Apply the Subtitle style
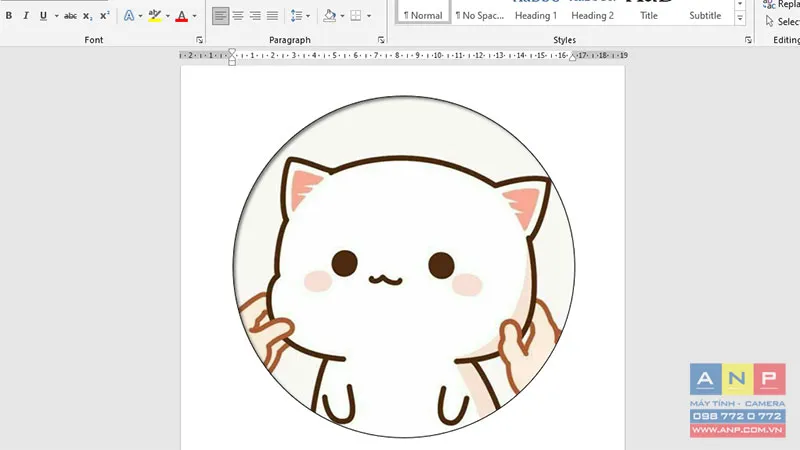Viewport: 800px width, 450px height. pos(705,16)
